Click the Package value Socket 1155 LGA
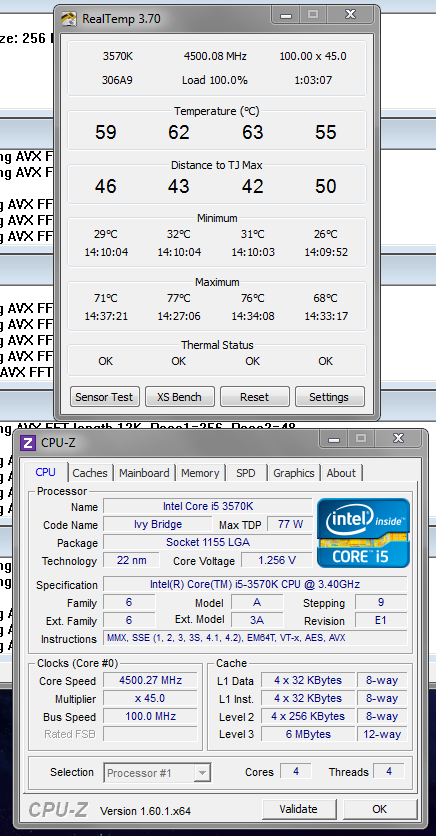 coord(207,542)
